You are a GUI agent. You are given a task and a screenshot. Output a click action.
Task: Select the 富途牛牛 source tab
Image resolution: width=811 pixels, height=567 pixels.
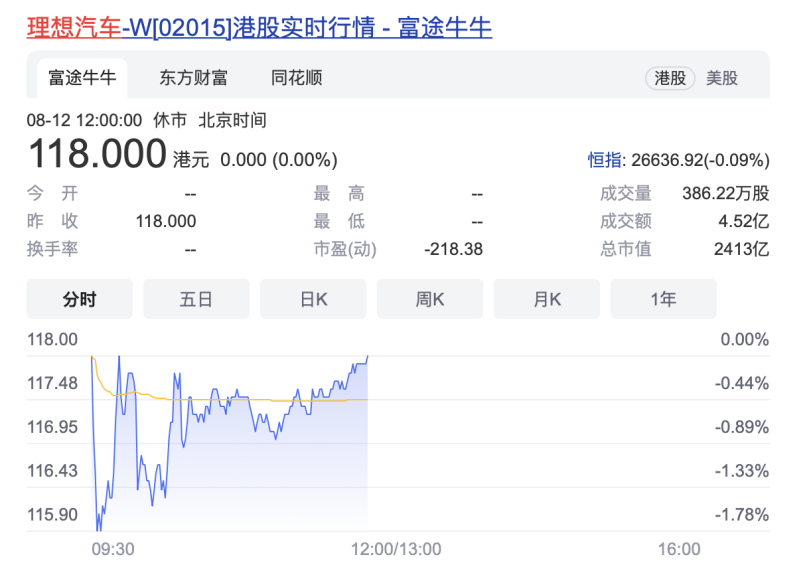(83, 77)
